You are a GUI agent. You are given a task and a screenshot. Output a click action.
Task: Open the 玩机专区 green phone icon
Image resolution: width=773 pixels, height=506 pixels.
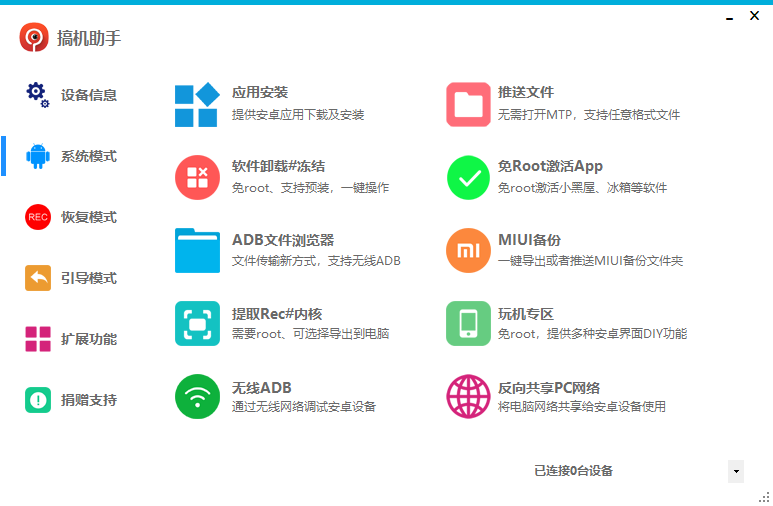pos(468,324)
